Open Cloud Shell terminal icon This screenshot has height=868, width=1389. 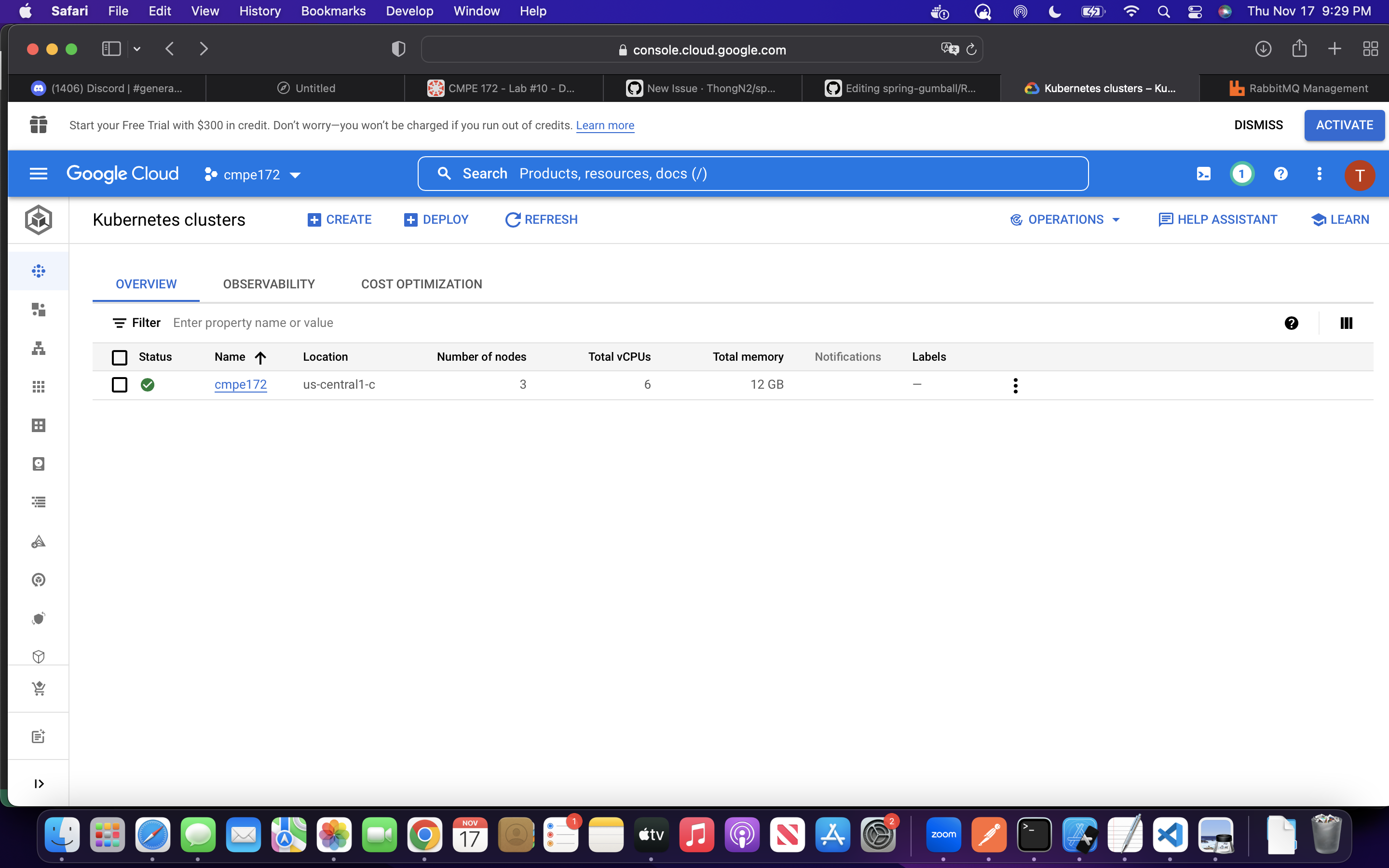(x=1203, y=174)
